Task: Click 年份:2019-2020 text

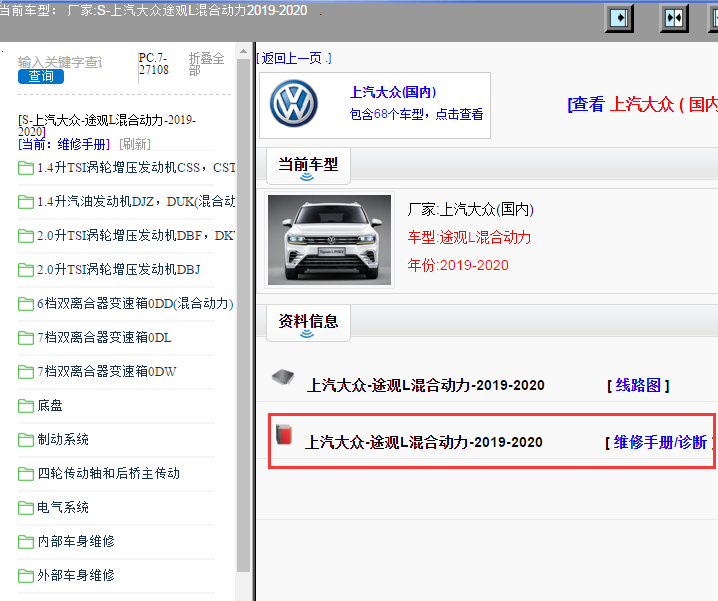Action: pos(458,265)
